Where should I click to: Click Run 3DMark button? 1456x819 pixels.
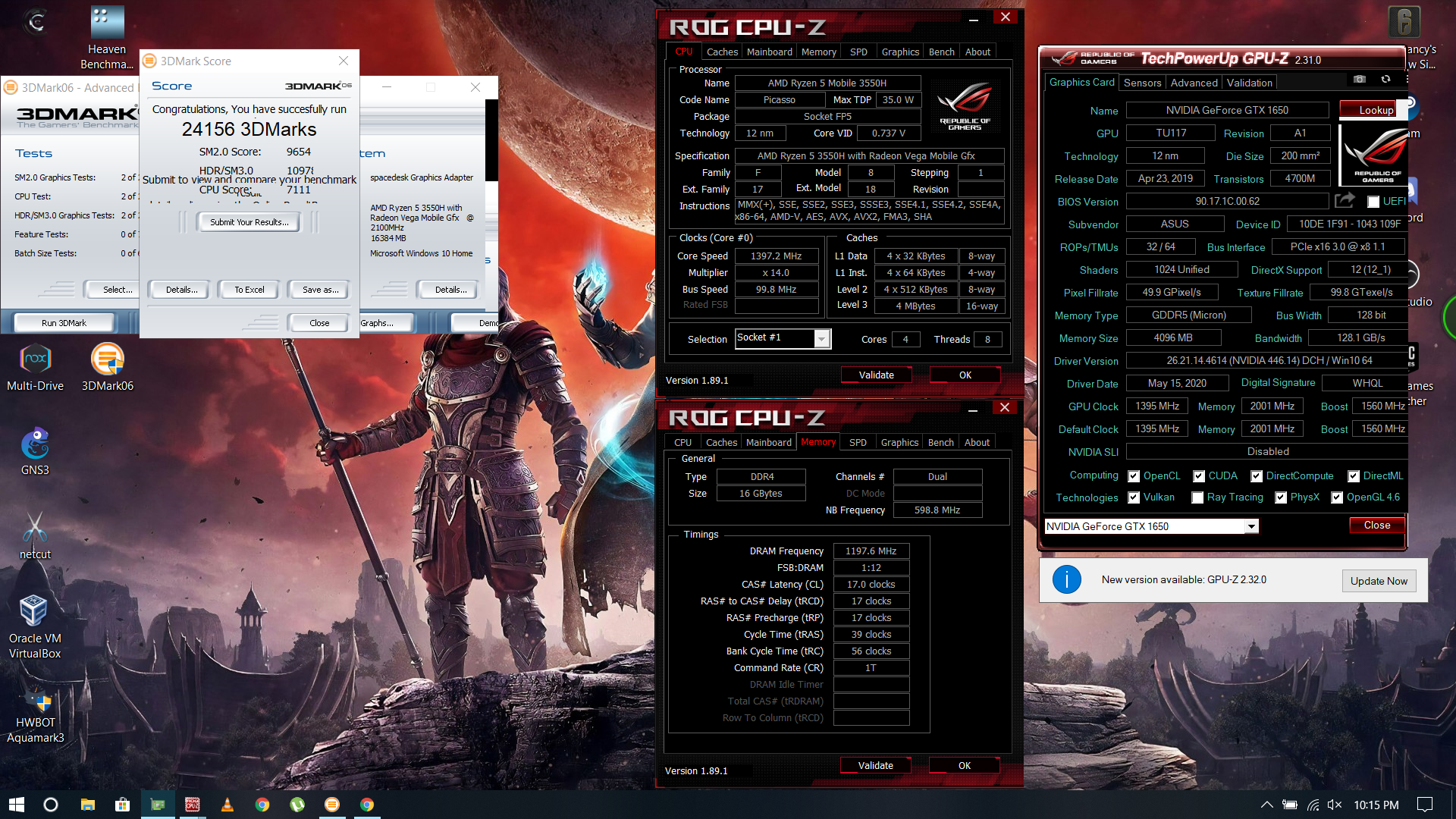(x=64, y=323)
